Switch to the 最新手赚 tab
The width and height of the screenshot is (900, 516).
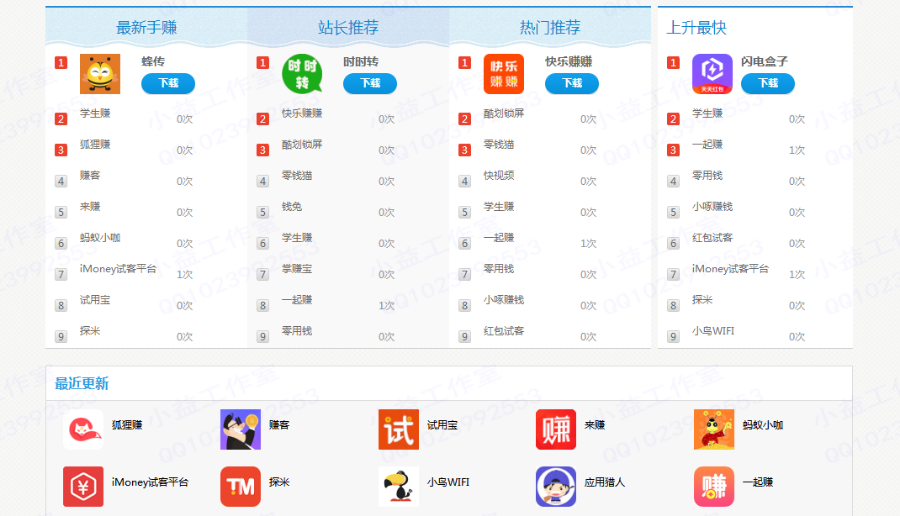click(x=146, y=27)
